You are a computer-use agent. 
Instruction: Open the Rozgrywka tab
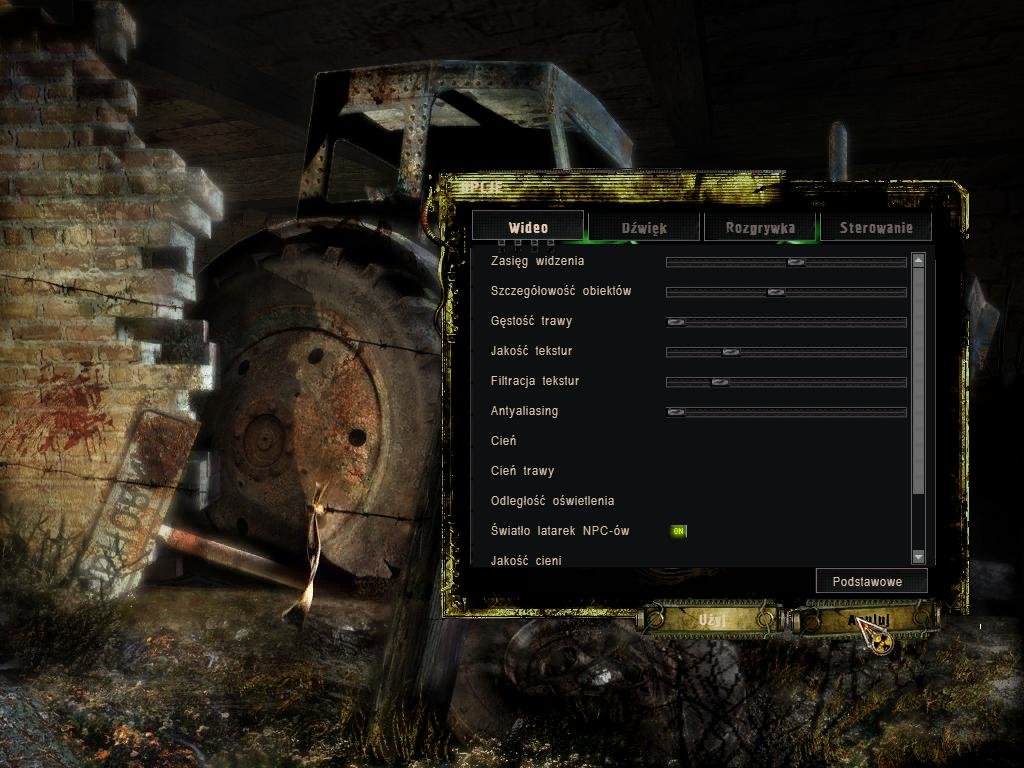[x=760, y=227]
